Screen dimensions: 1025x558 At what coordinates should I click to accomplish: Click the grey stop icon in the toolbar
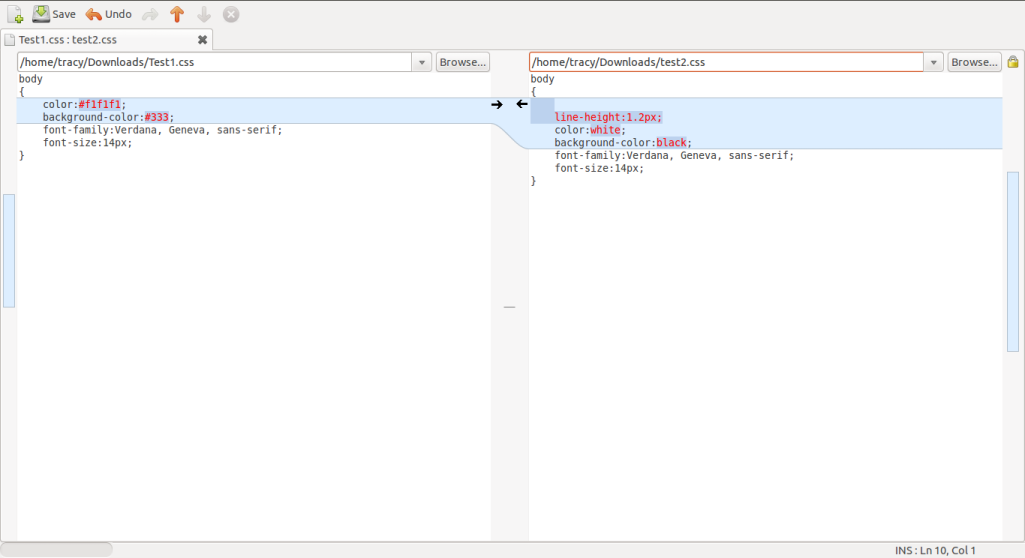pos(231,14)
